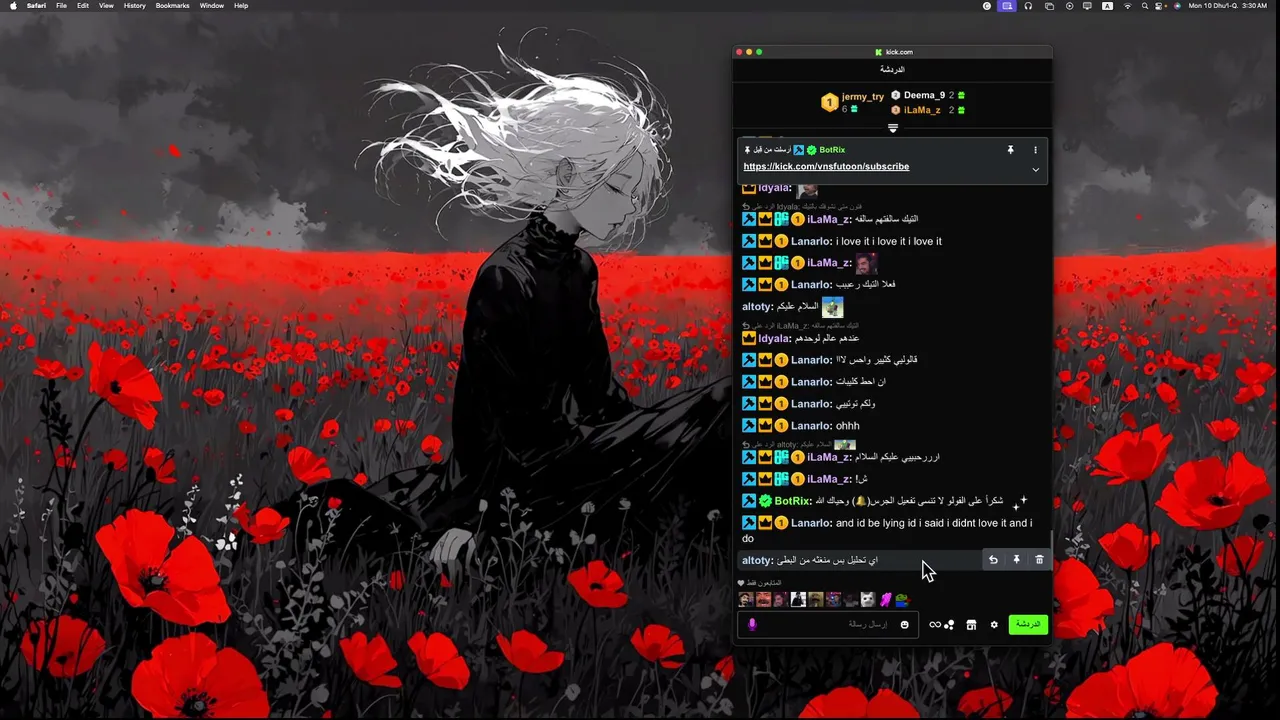Open the View menu
This screenshot has width=1280, height=720.
click(x=106, y=6)
